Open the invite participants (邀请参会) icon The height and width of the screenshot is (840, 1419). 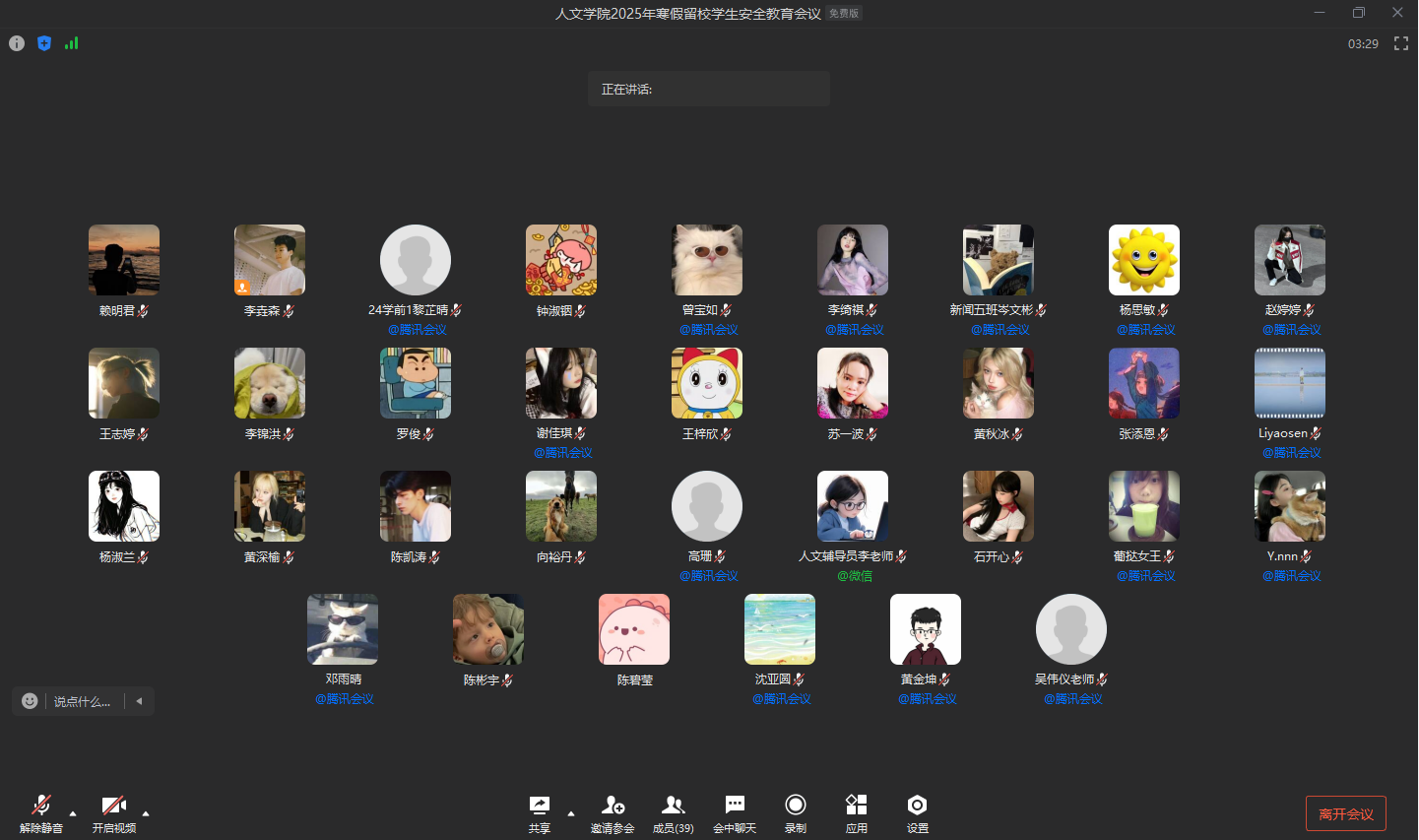(x=613, y=812)
